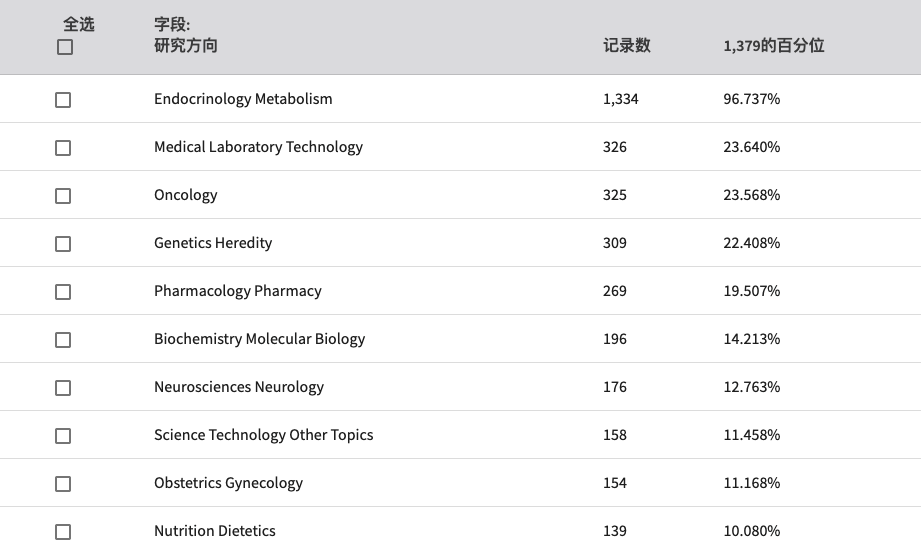Tick Science Technology Other Topics checkbox
Viewport: 921px width, 552px height.
[x=63, y=436]
